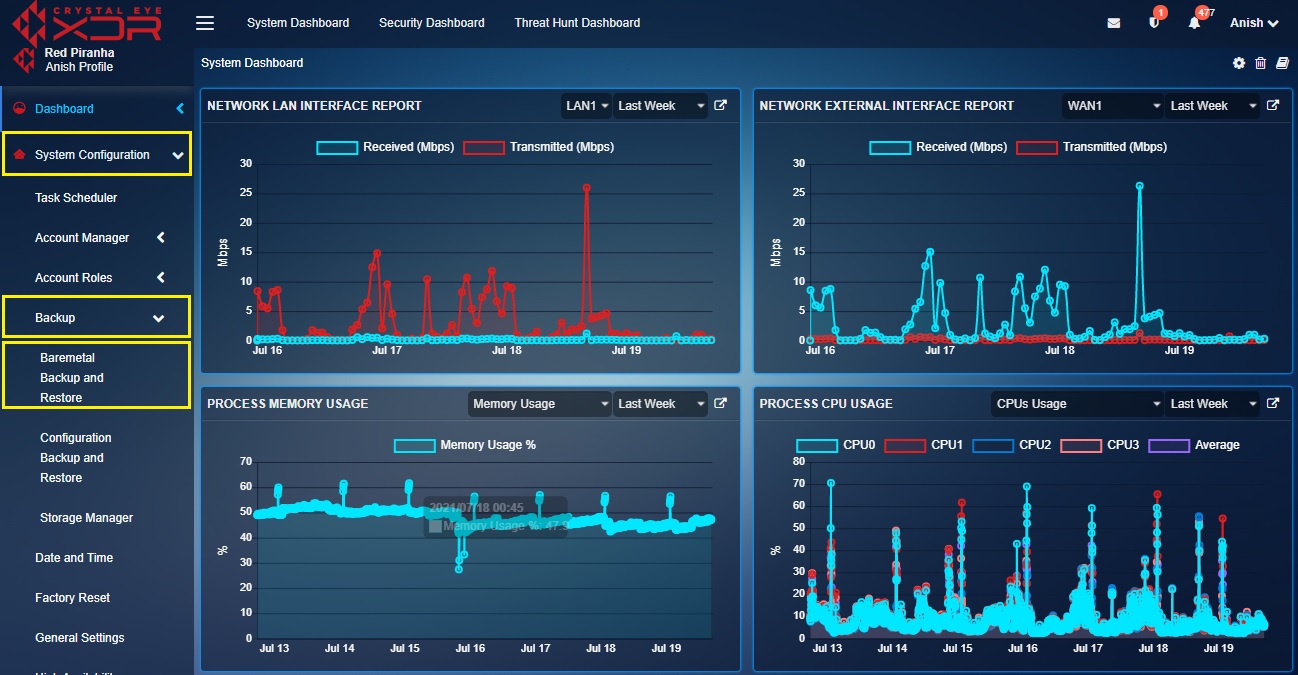This screenshot has height=675, width=1298.
Task: Toggle Received (Mbps) series in External report
Action: tap(938, 147)
